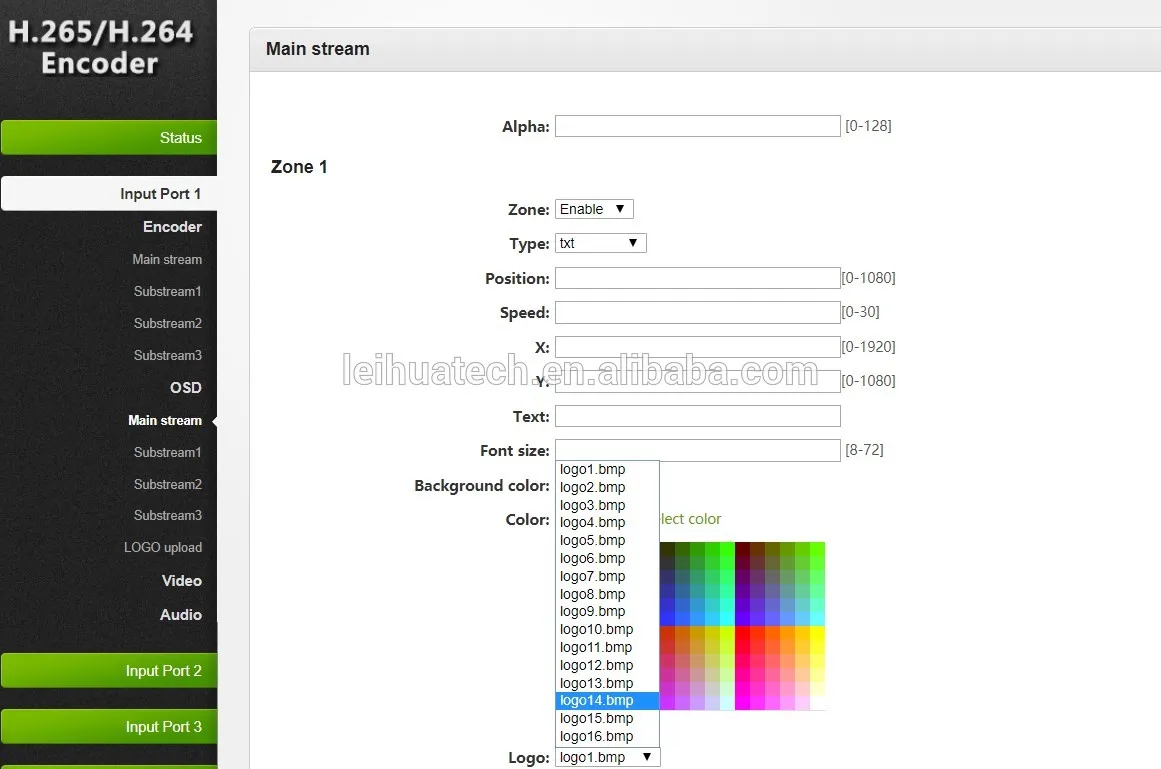Pick logo8.bmp from the list

click(607, 594)
